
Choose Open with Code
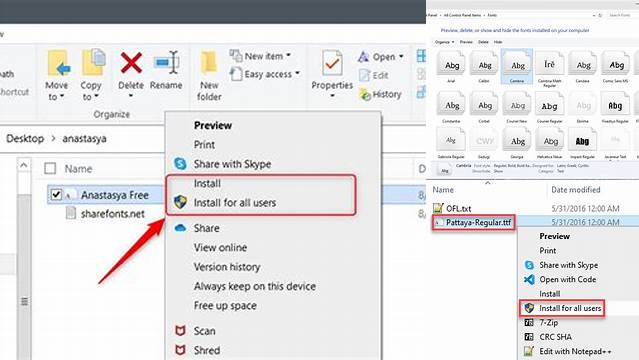coord(567,279)
